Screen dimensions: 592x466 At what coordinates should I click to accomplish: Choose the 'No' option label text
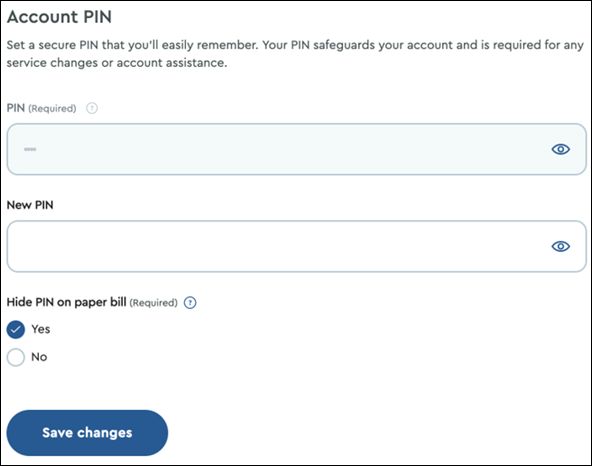[39, 357]
